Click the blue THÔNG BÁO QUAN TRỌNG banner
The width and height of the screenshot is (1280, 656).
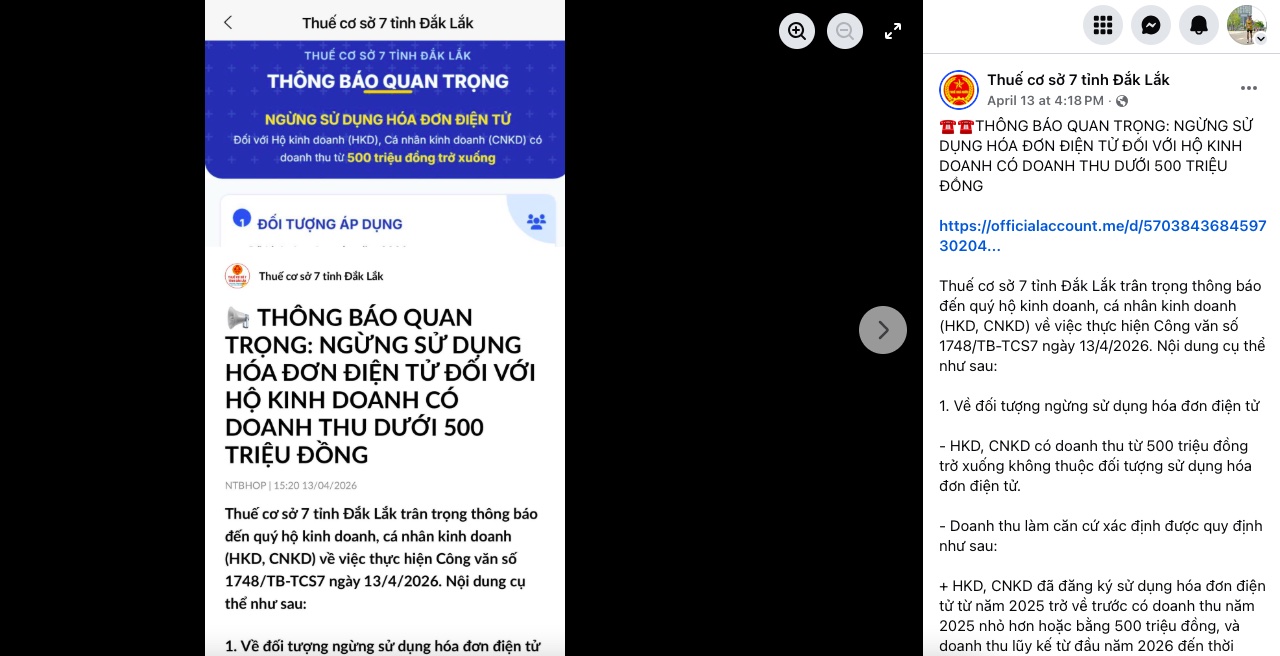386,109
